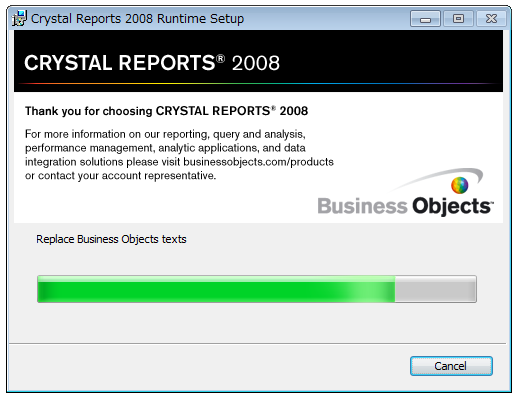Click 'Crystal Reports 2008 Runtime Setup' title
Viewport: 518px width, 397px height.
[137, 18]
